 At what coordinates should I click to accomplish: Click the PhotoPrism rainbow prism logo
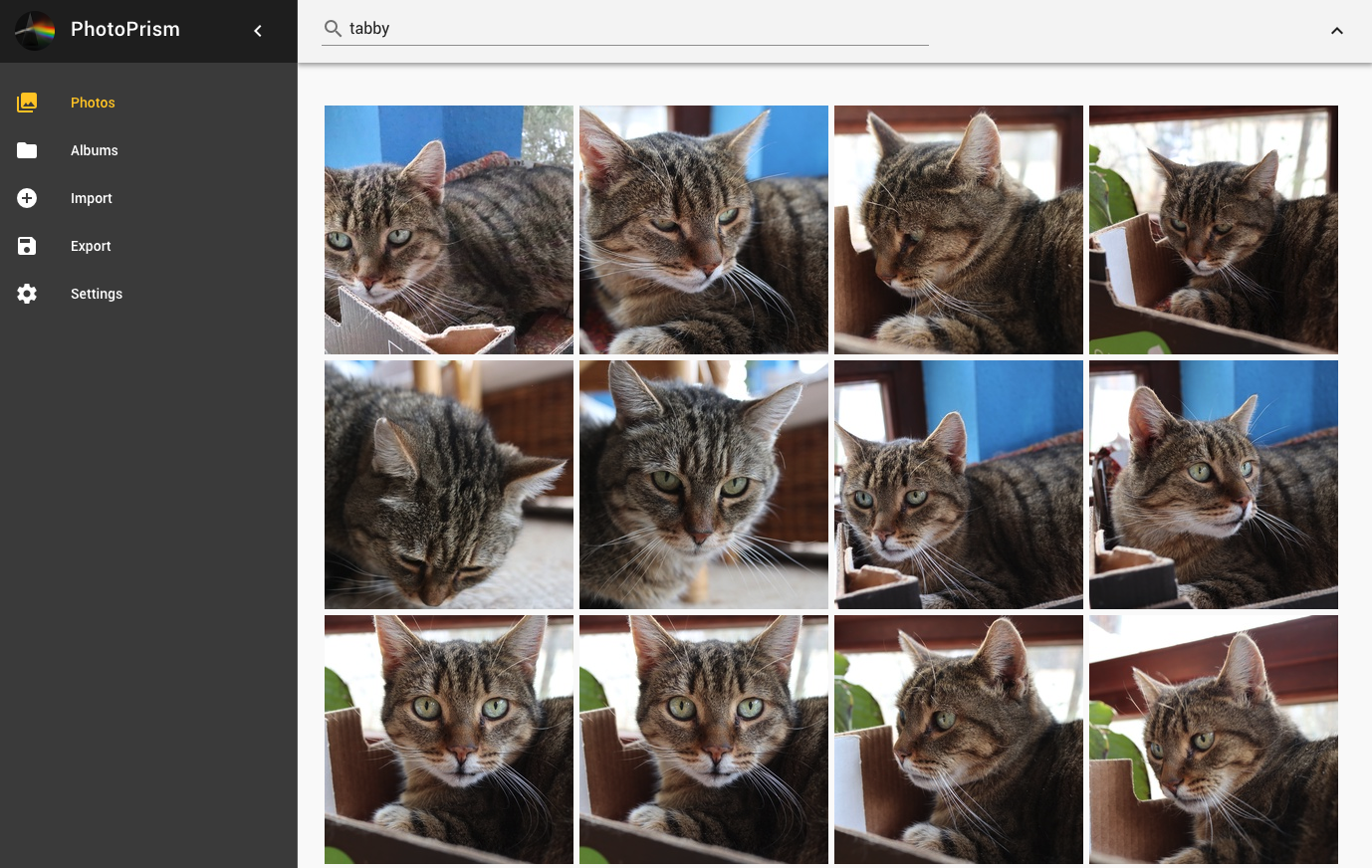(x=35, y=31)
